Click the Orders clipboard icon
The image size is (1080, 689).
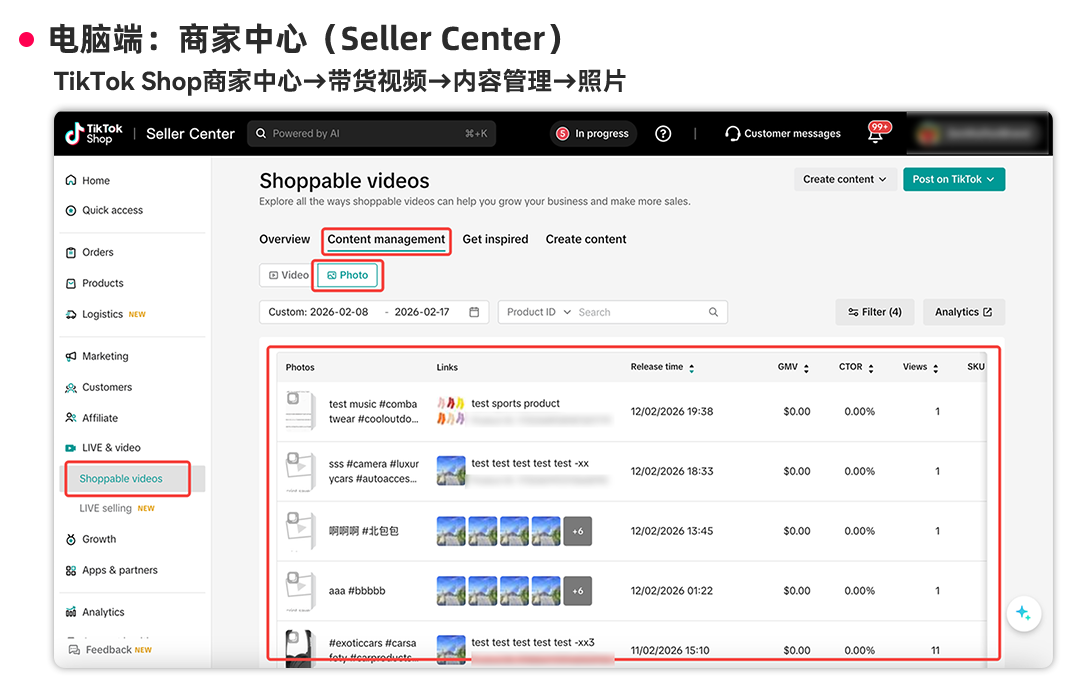(70, 252)
